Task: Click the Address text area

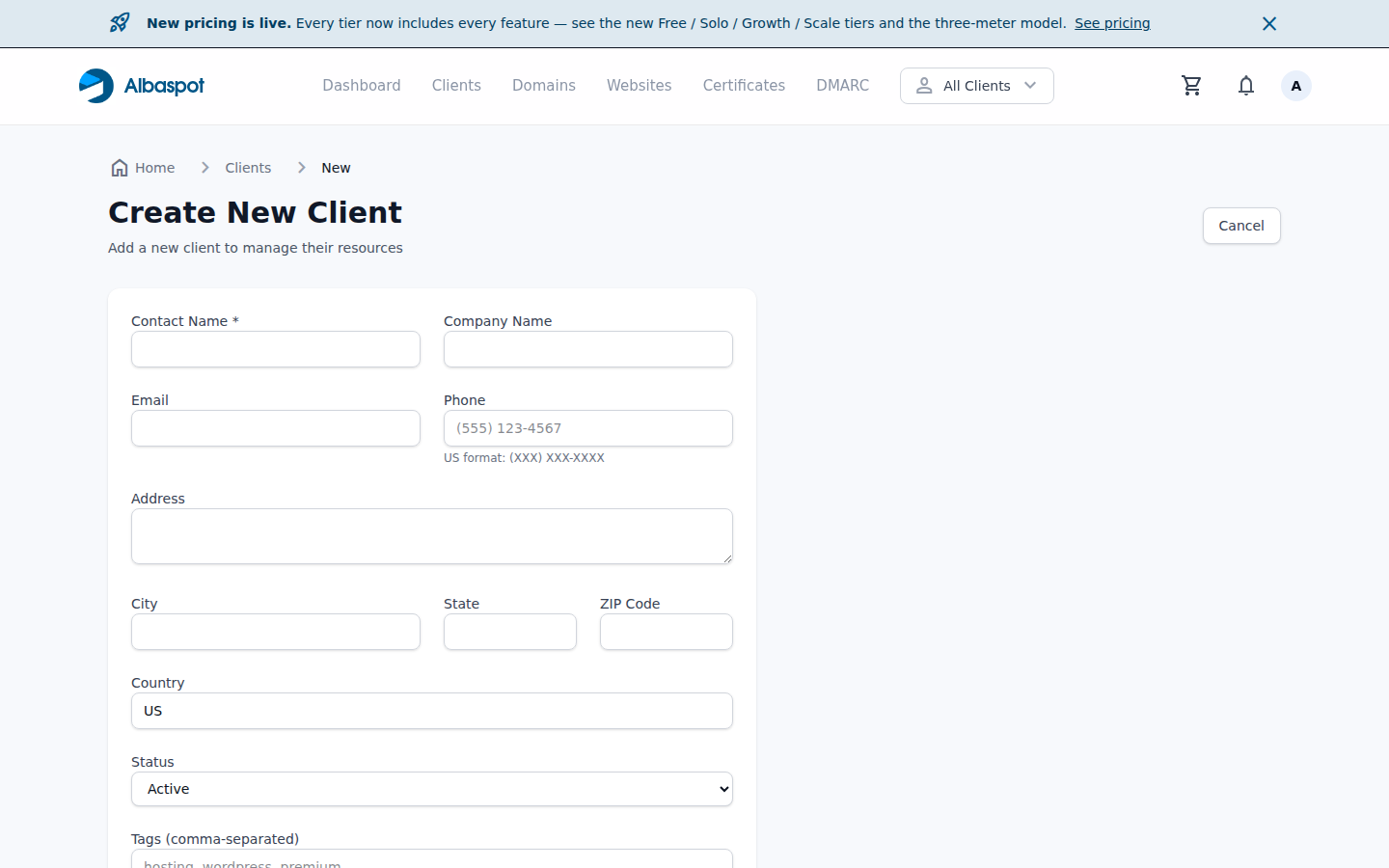Action: [432, 536]
